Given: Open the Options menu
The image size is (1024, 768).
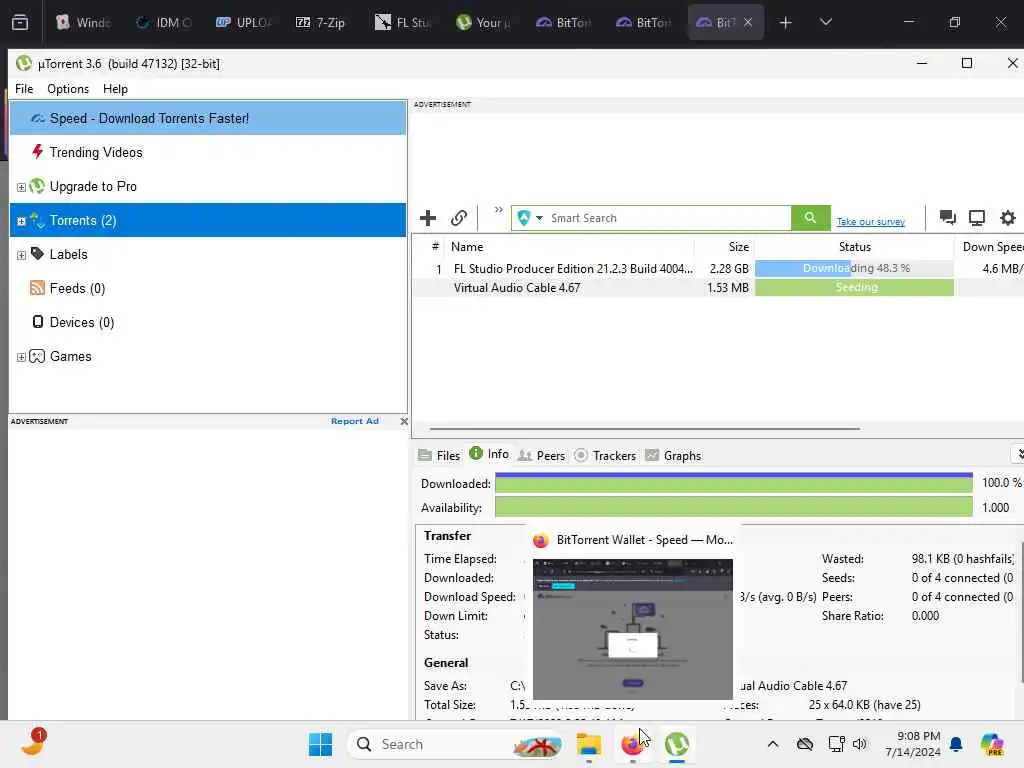Looking at the screenshot, I should coord(68,89).
